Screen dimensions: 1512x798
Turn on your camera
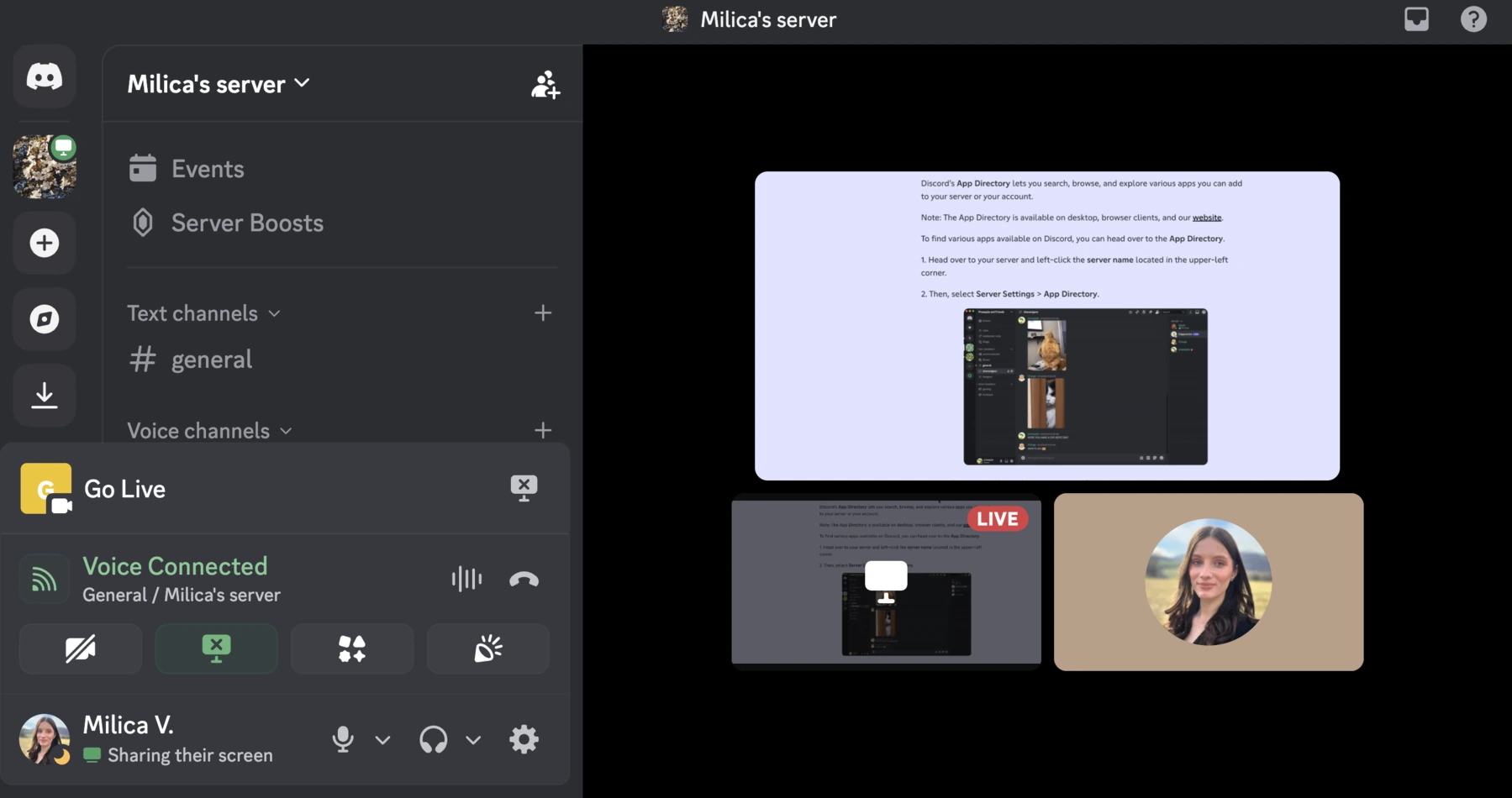[x=80, y=648]
